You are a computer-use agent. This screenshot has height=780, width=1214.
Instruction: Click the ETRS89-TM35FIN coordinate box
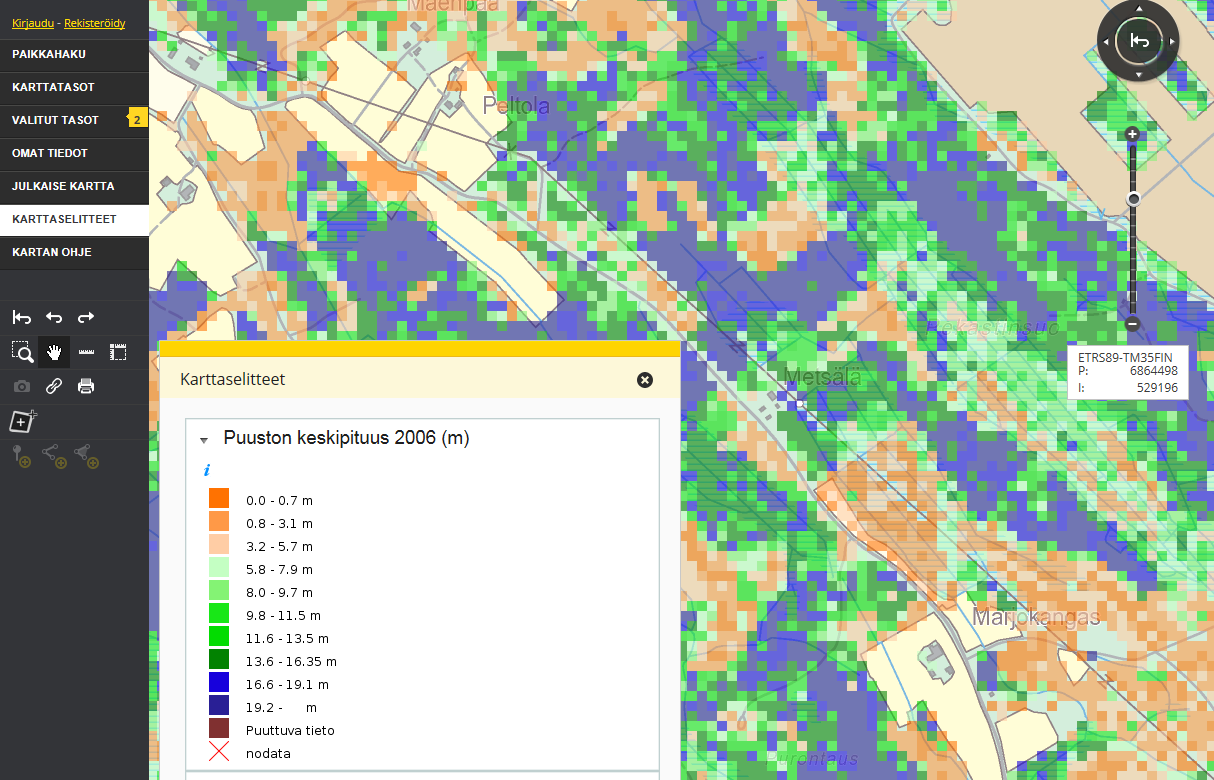point(1128,371)
